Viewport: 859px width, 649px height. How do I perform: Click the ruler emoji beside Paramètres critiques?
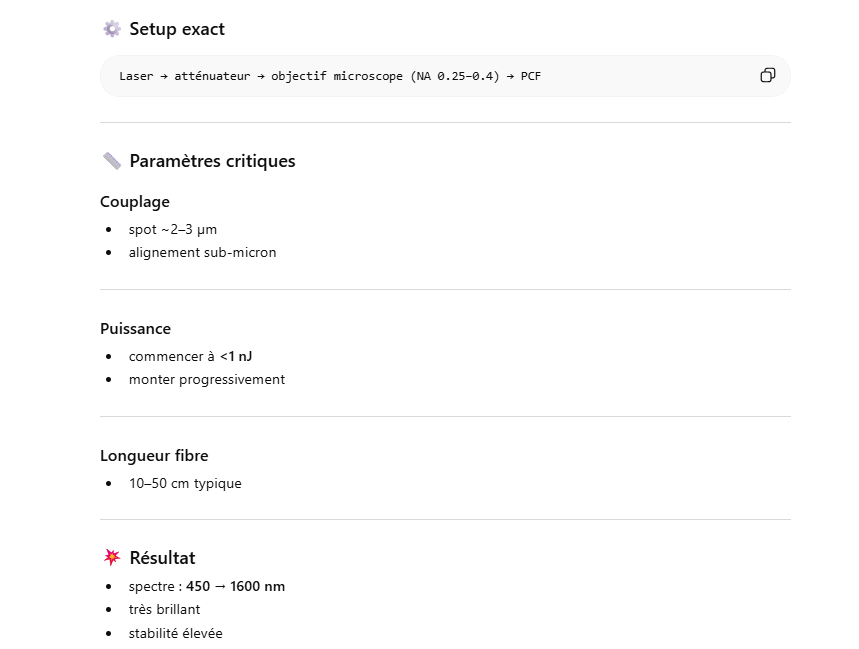(112, 161)
